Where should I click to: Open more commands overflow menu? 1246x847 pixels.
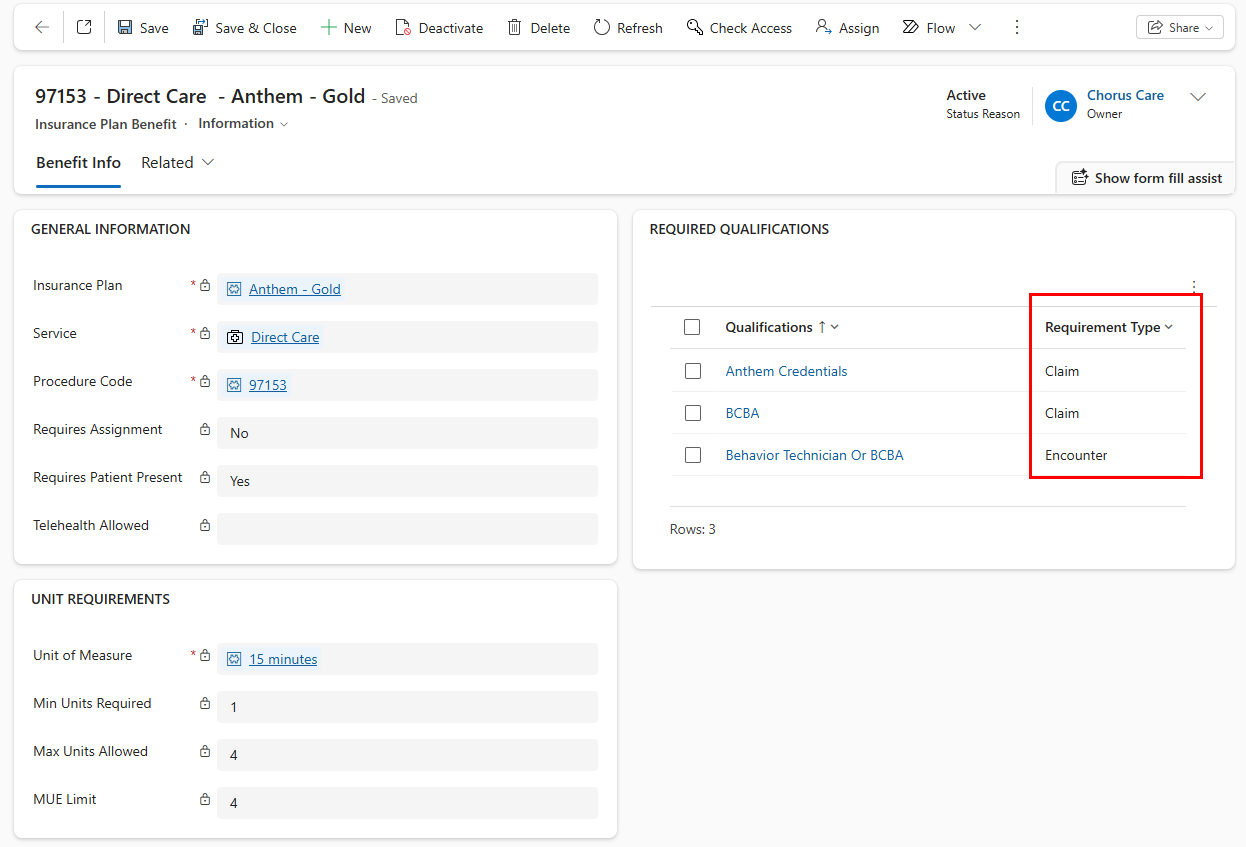(1017, 28)
